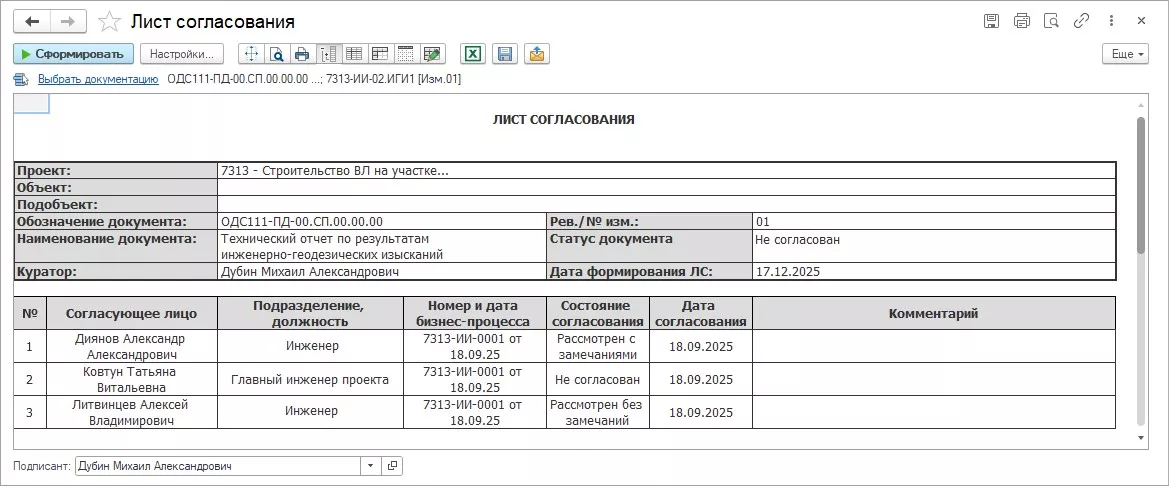Copy link via chain icon in header

pos(1081,21)
